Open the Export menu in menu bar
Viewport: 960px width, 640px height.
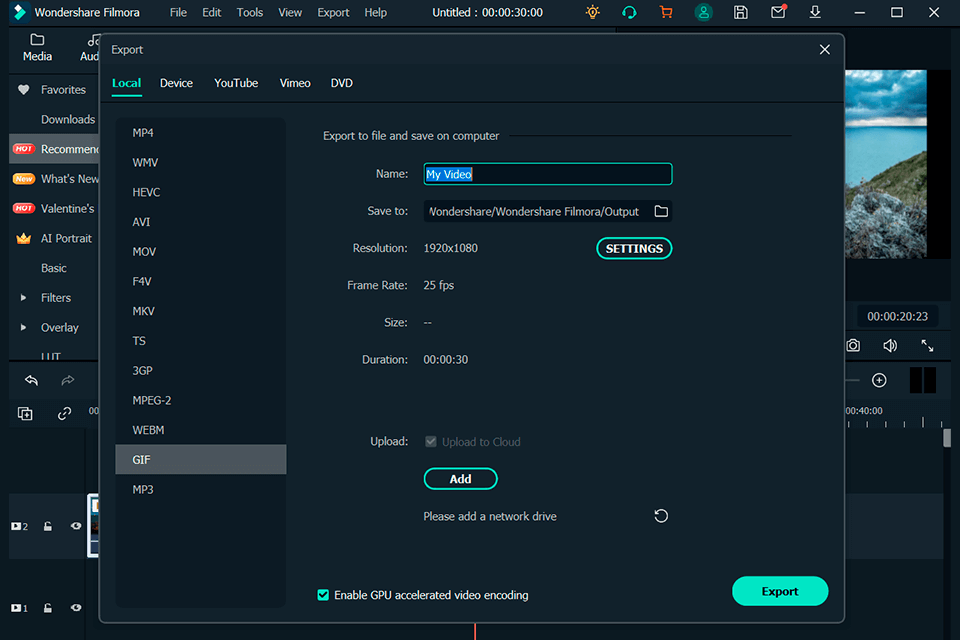[x=333, y=12]
